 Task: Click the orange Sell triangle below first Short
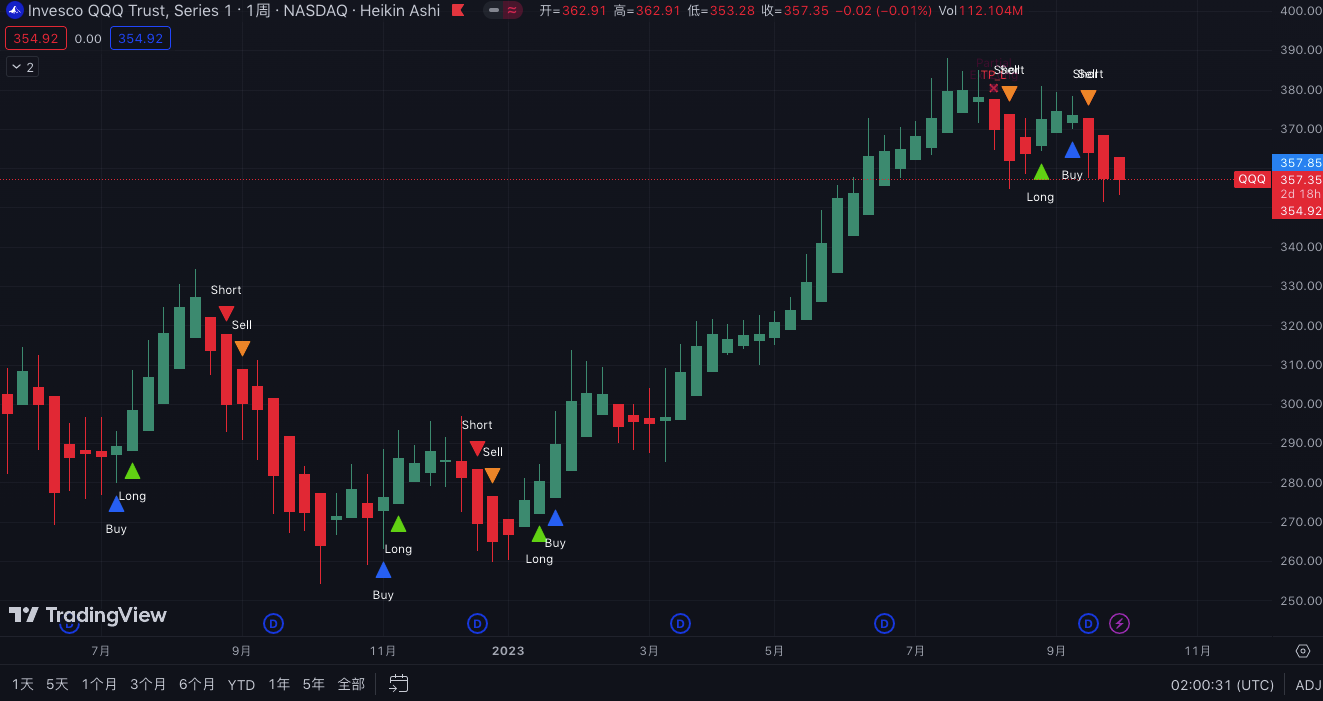pos(242,348)
